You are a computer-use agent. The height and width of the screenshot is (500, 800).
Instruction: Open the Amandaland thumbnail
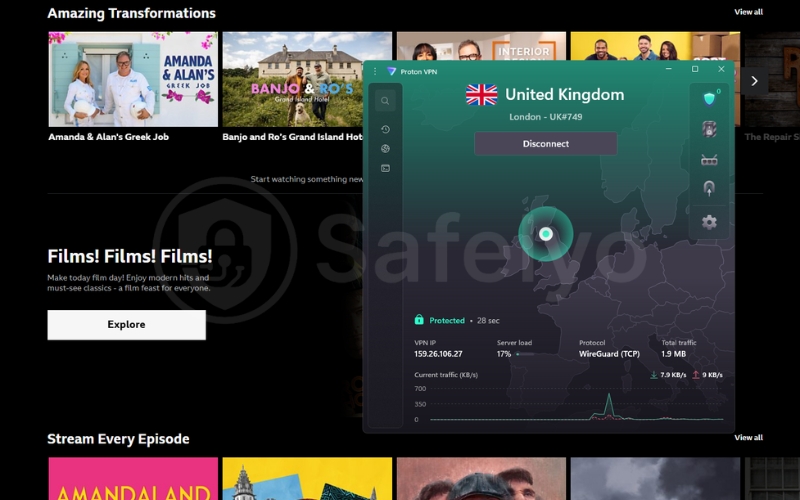pos(133,479)
